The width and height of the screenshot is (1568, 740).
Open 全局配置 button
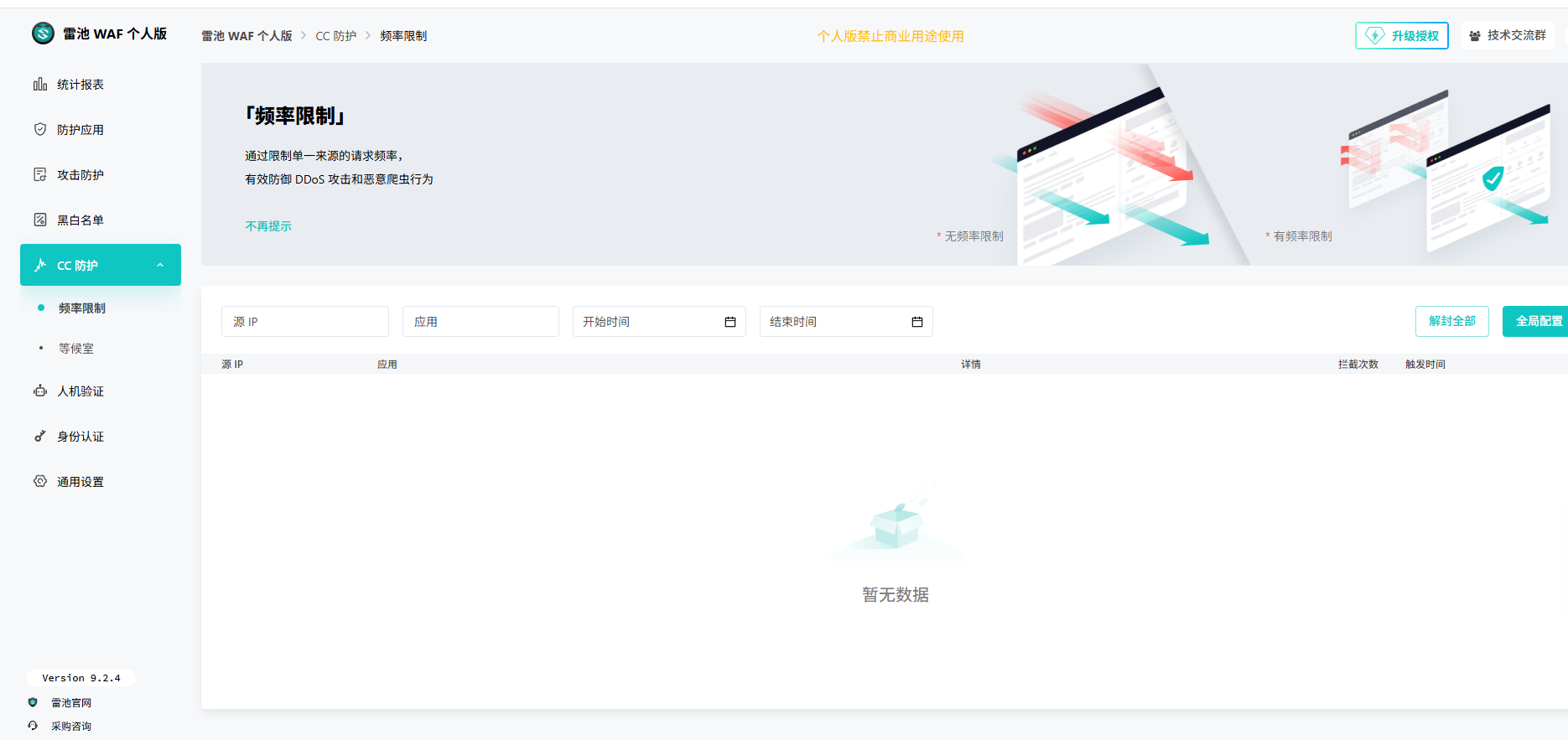1536,321
